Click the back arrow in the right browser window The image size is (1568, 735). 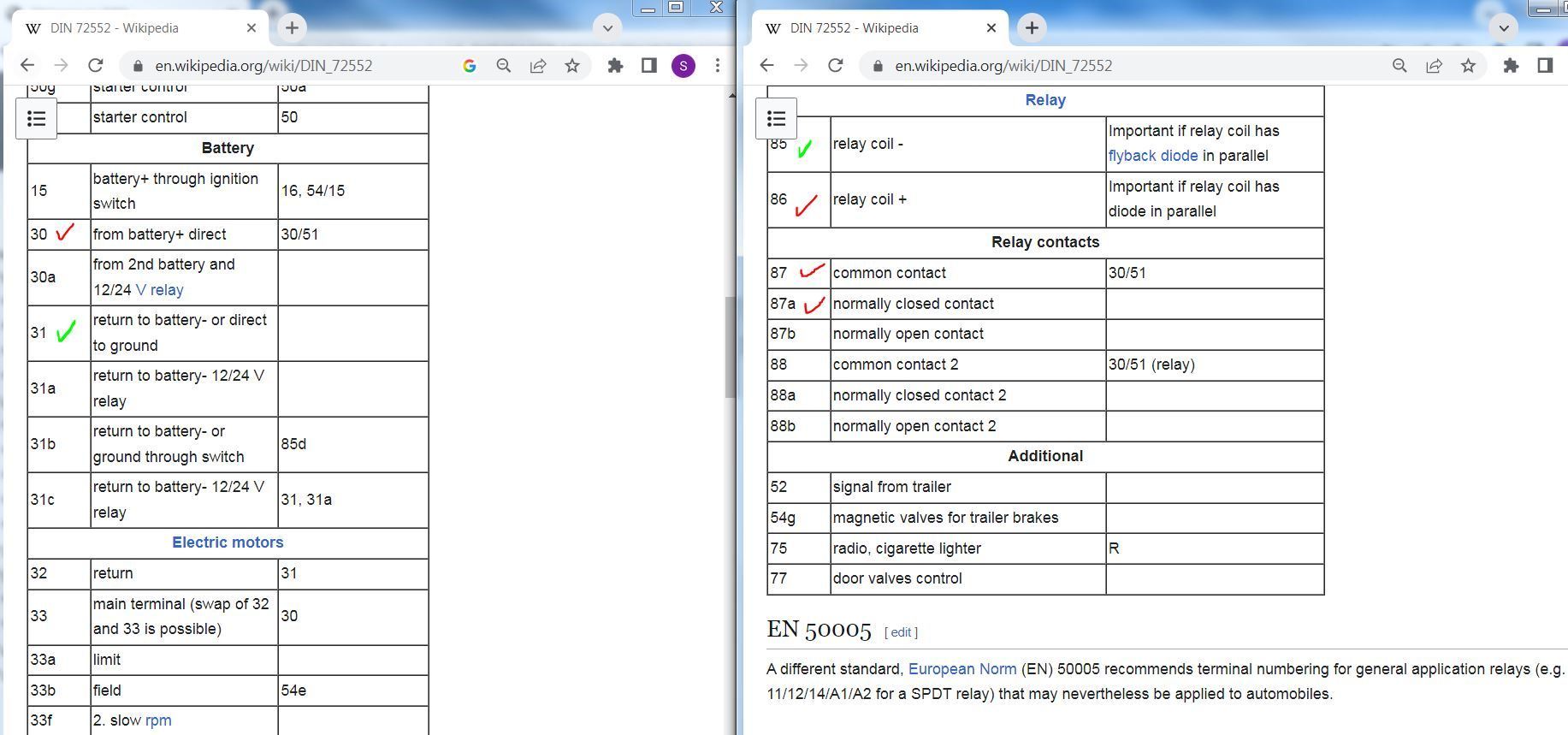[x=766, y=66]
